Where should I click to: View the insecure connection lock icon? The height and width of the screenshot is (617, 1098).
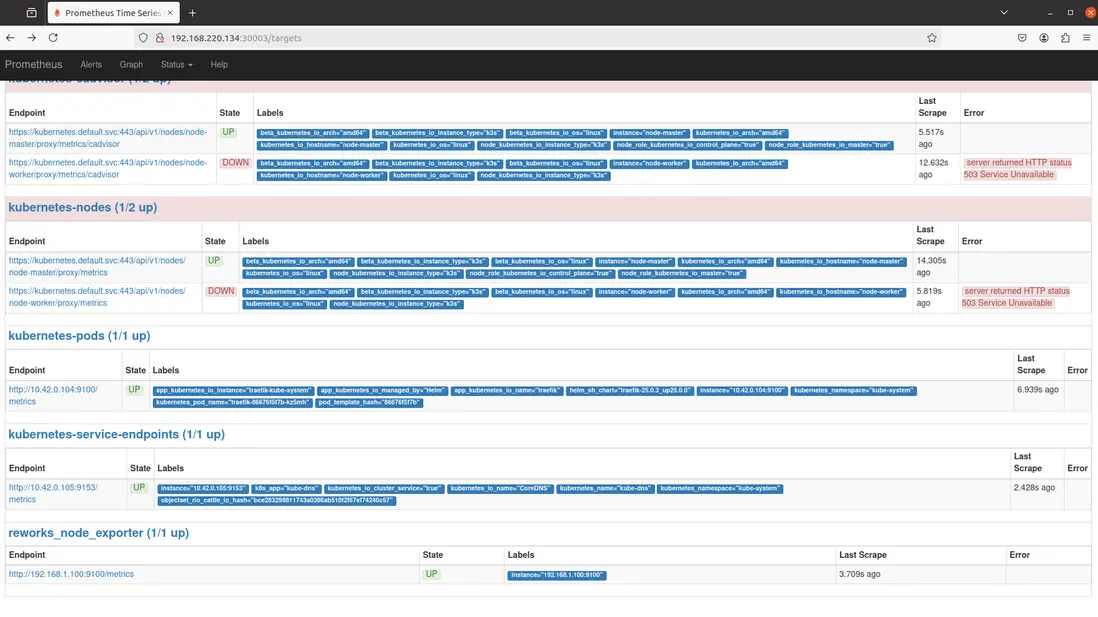click(160, 38)
